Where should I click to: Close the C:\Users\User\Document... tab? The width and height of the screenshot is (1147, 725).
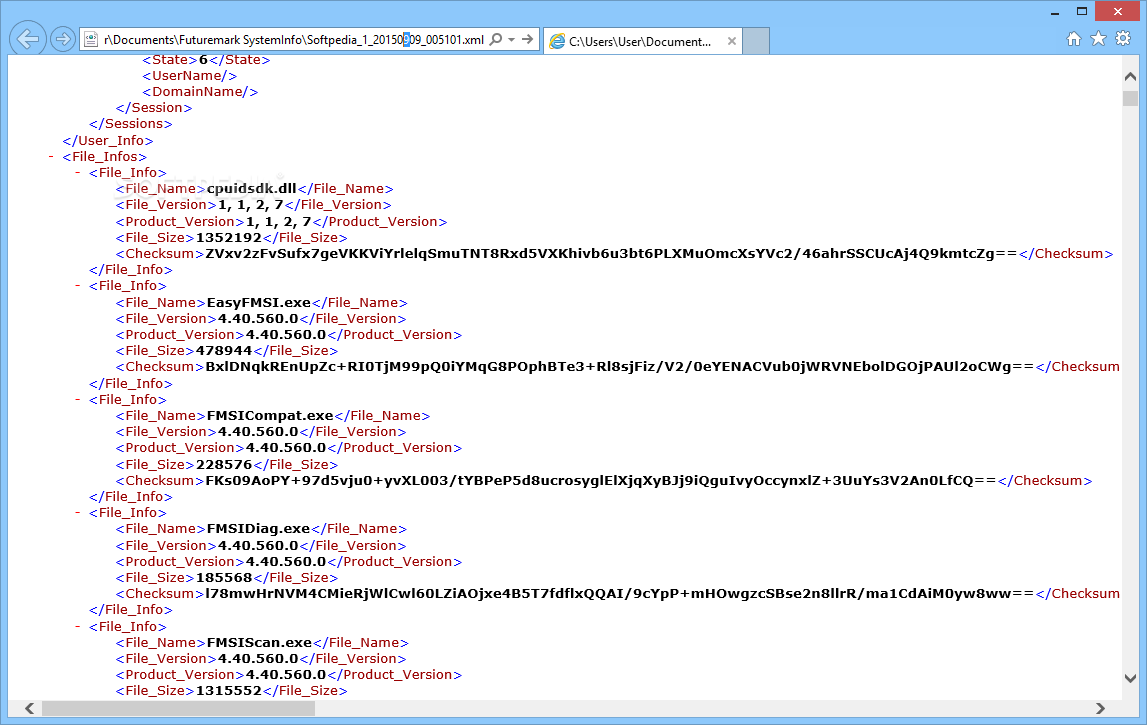pos(732,42)
